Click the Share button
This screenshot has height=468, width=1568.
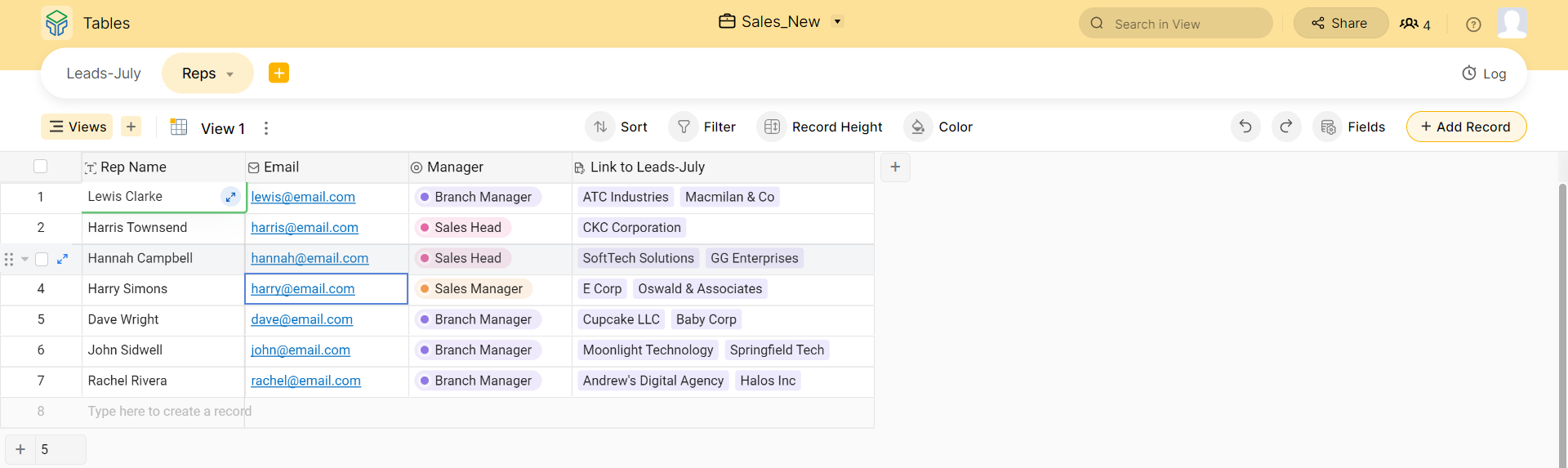click(1340, 24)
